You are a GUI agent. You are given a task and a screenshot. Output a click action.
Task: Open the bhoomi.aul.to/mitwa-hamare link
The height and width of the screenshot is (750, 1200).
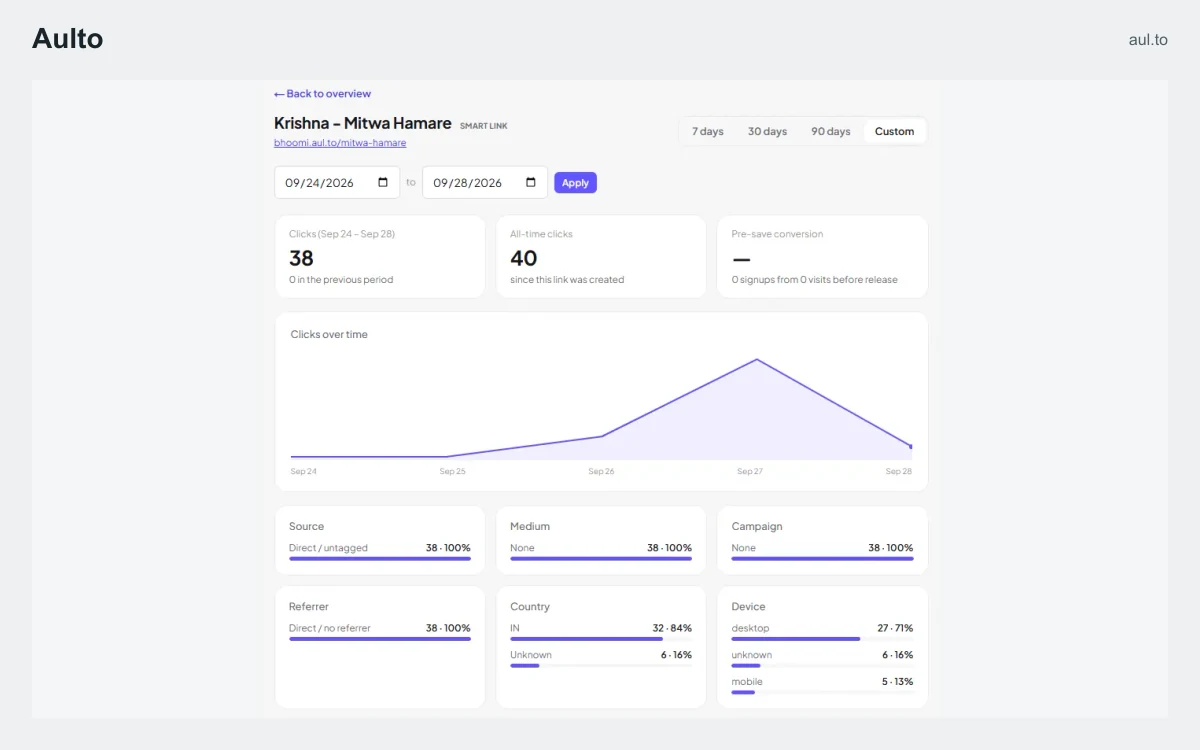pos(340,143)
